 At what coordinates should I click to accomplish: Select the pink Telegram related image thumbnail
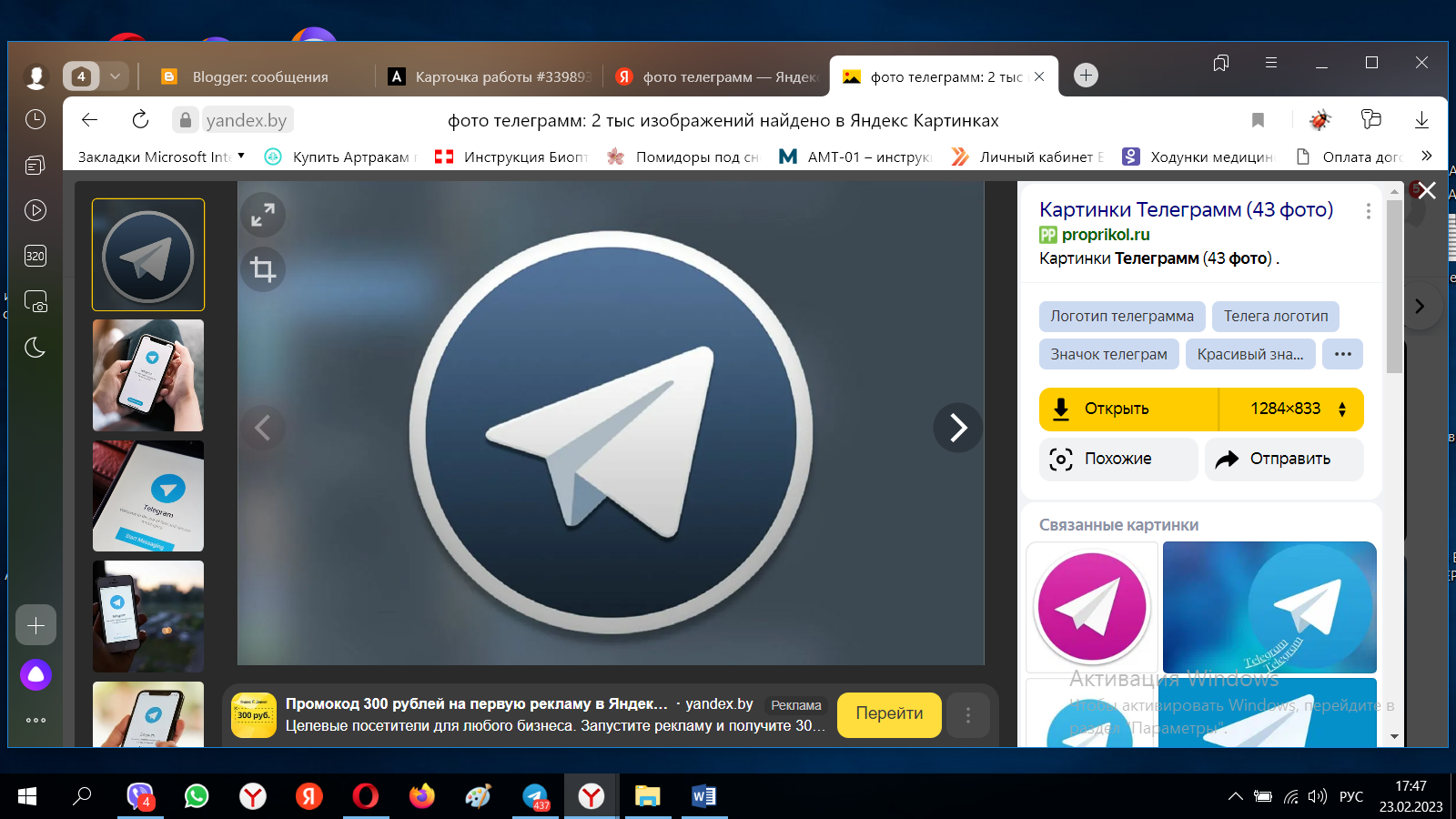tap(1092, 607)
